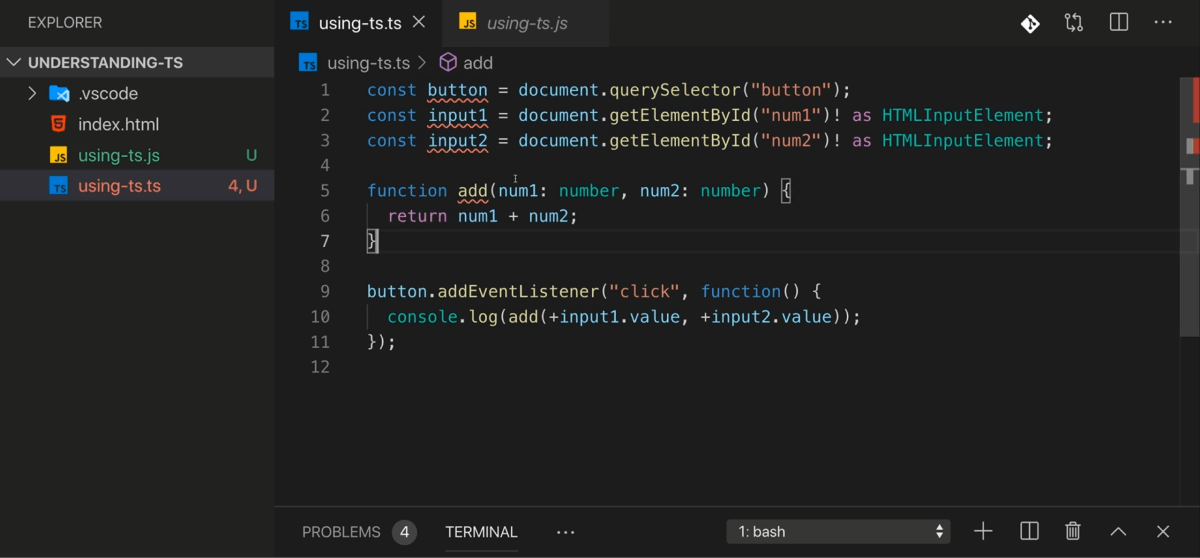Switch to the using-ts.js tab
Viewport: 1200px width, 558px height.
coord(526,23)
